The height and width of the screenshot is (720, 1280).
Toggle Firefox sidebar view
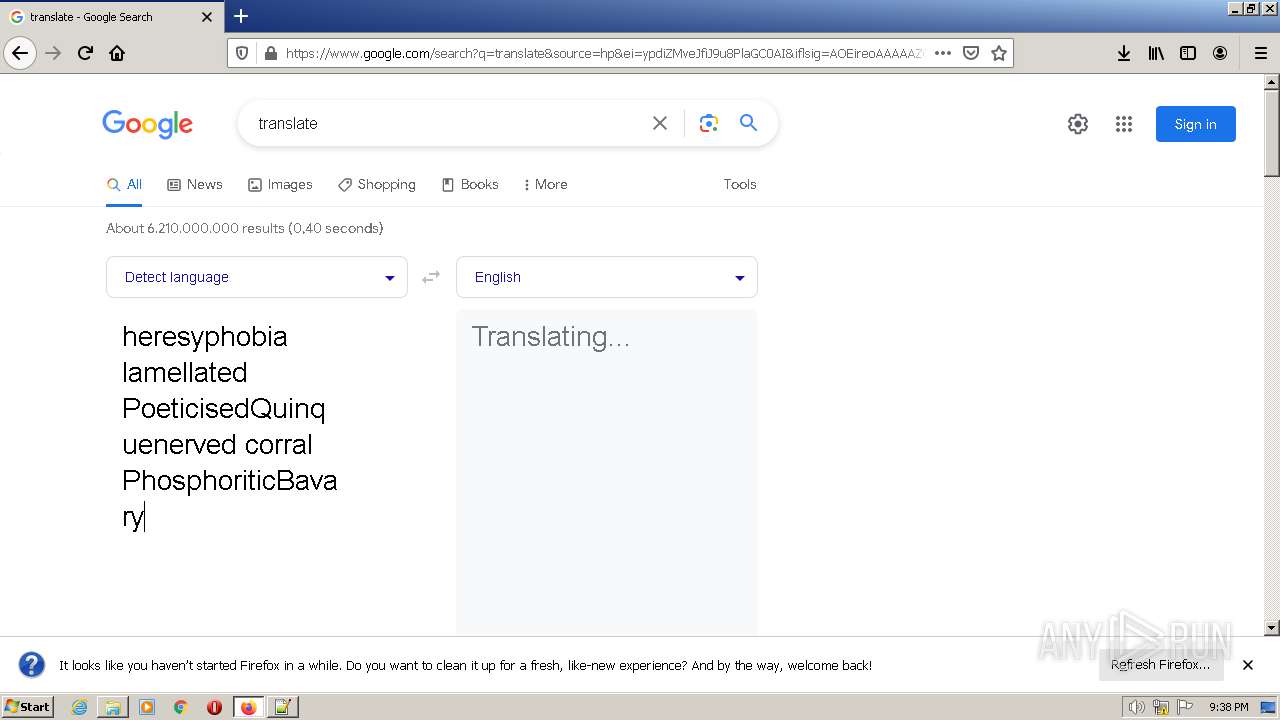pyautogui.click(x=1188, y=53)
